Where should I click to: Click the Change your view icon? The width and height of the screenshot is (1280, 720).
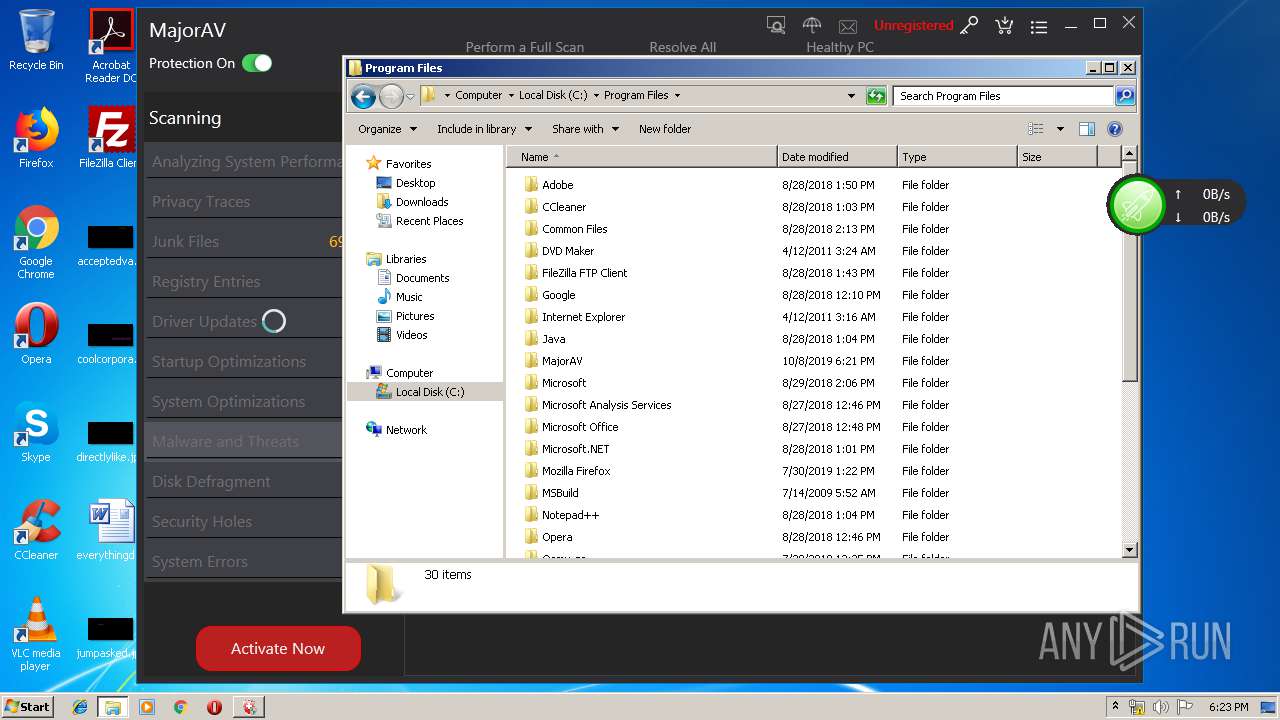1036,129
